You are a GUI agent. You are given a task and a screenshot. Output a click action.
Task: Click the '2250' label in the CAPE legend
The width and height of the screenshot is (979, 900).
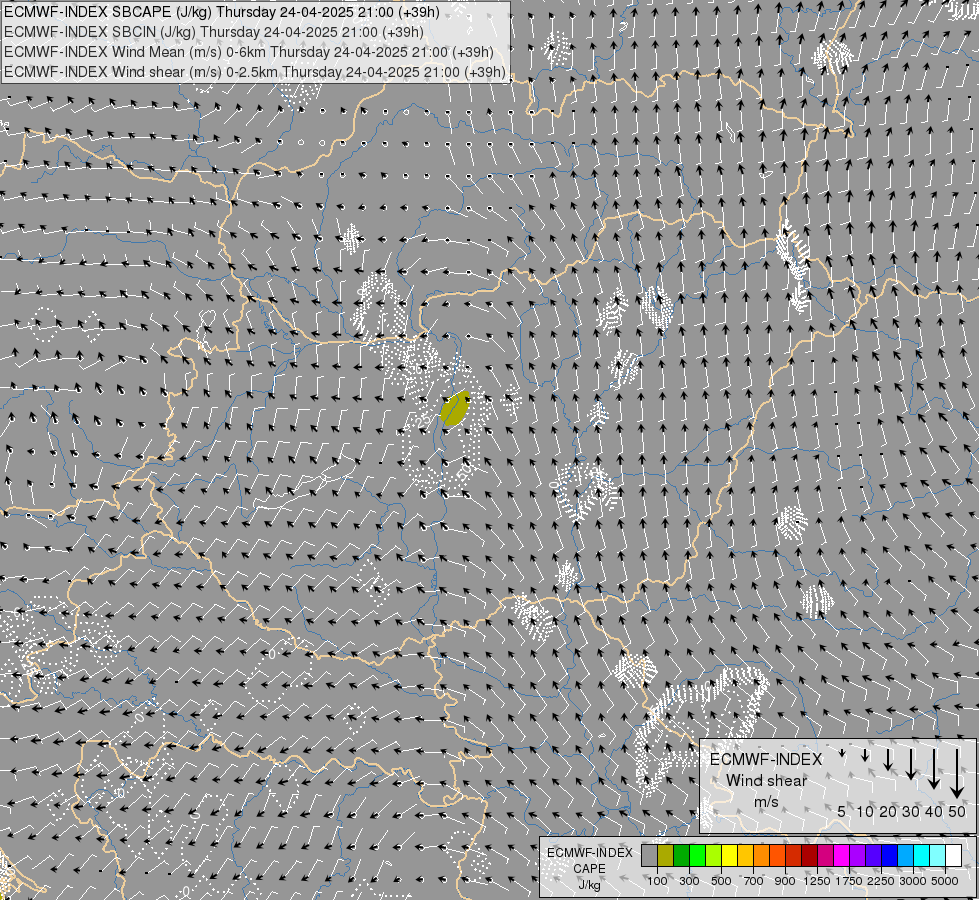(x=881, y=881)
